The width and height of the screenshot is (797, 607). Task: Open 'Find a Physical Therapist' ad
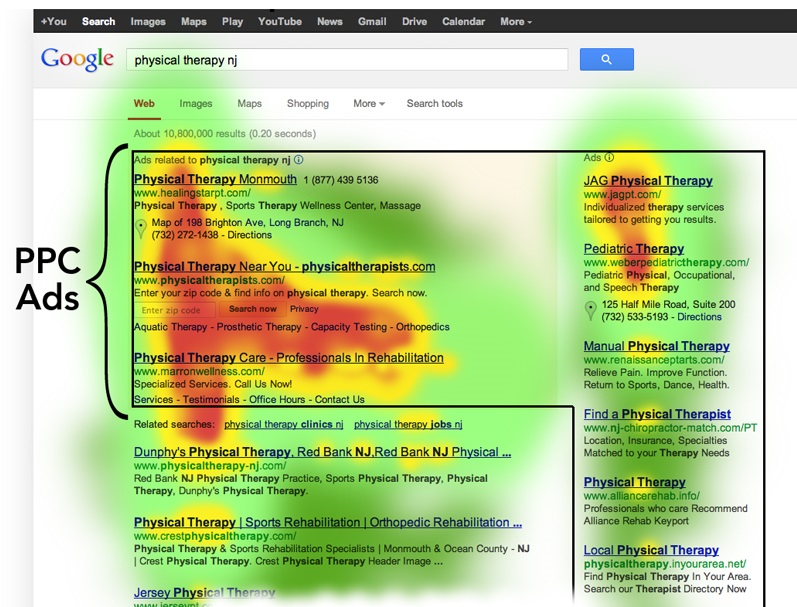[x=657, y=414]
